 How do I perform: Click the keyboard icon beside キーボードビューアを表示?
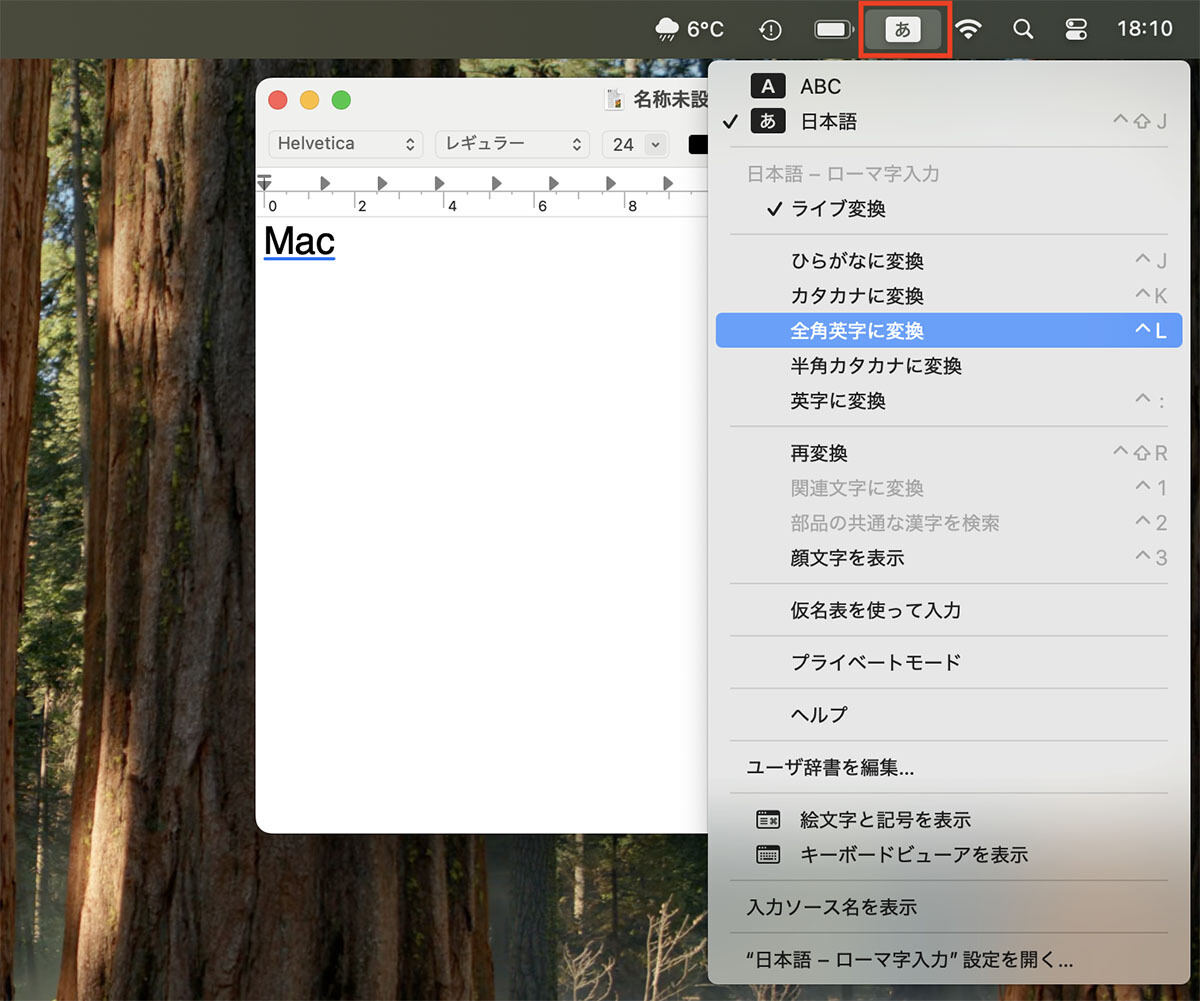[767, 855]
